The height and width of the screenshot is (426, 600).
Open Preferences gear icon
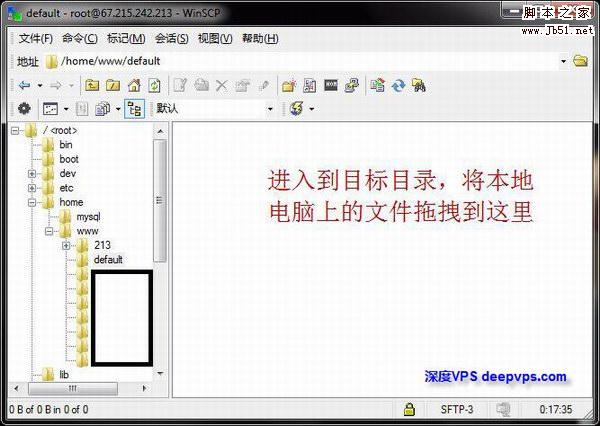tap(24, 109)
